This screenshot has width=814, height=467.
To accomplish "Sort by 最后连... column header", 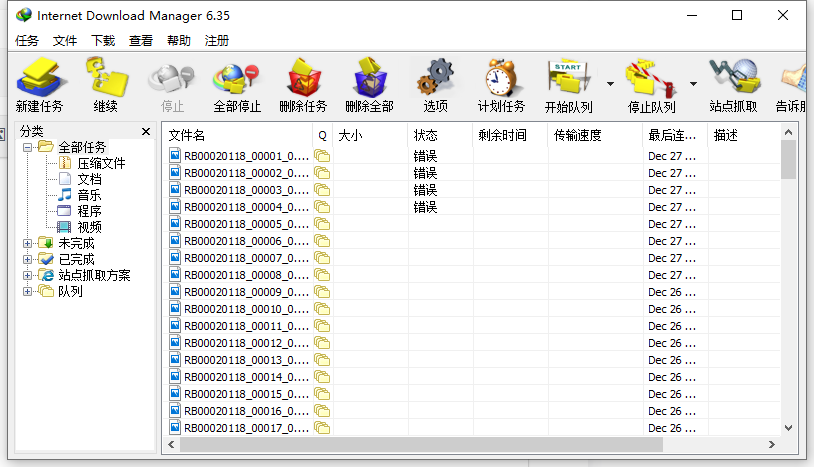I will (x=675, y=135).
